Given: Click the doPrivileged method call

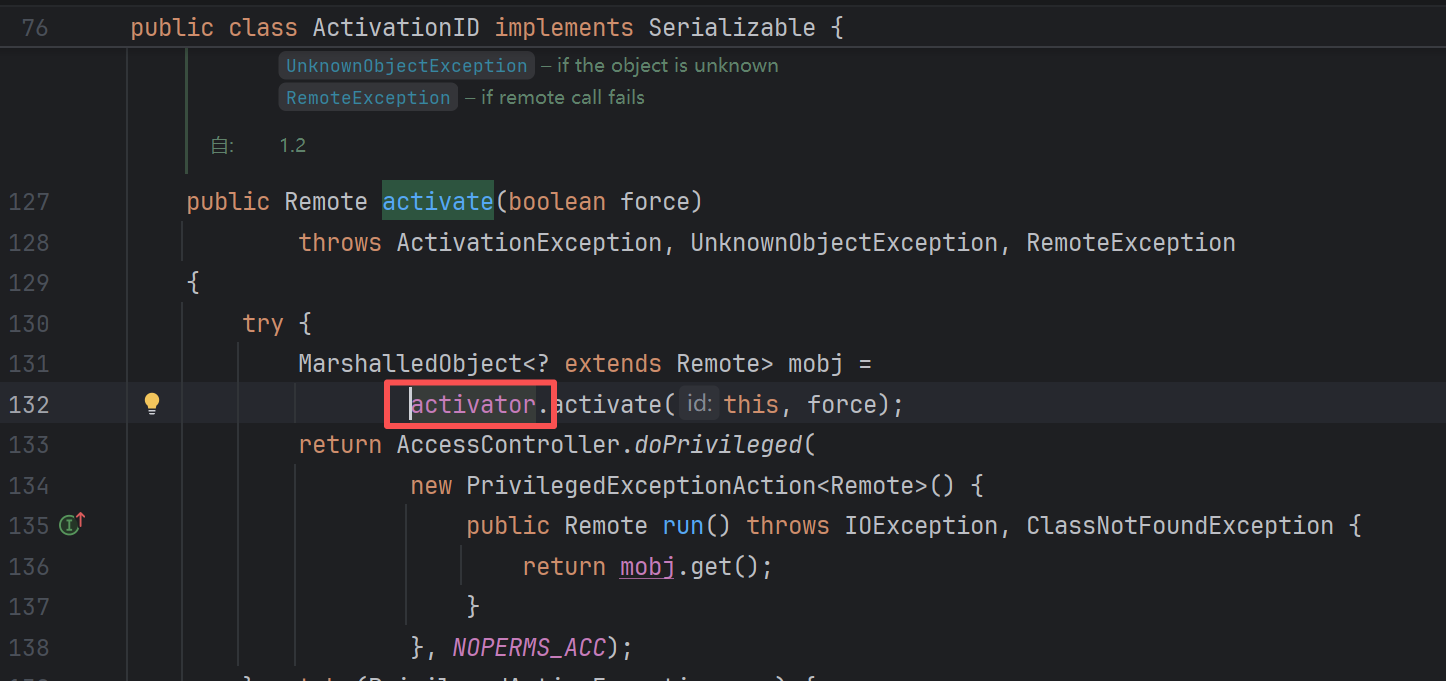Looking at the screenshot, I should (718, 444).
